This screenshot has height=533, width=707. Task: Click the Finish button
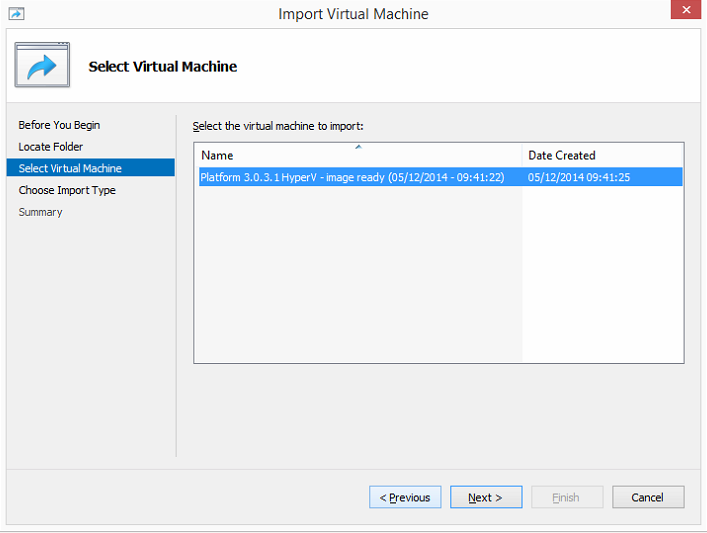click(566, 497)
